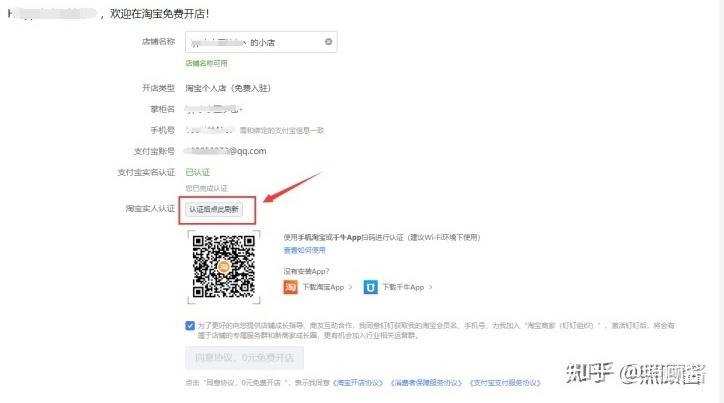Screen dimensions: 724x403
Task: Click the QR code for verification
Action: coord(224,267)
